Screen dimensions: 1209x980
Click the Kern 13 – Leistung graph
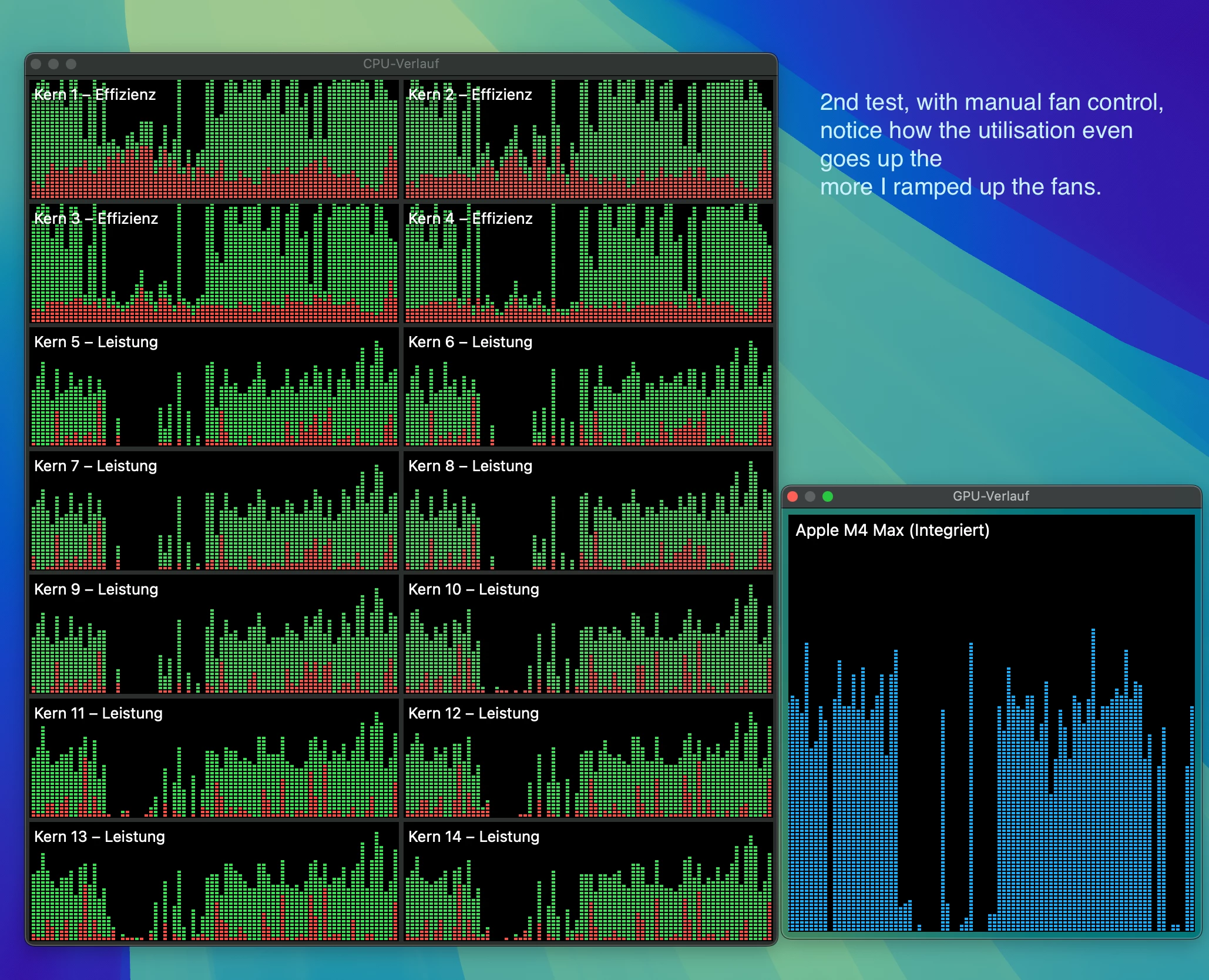214,881
